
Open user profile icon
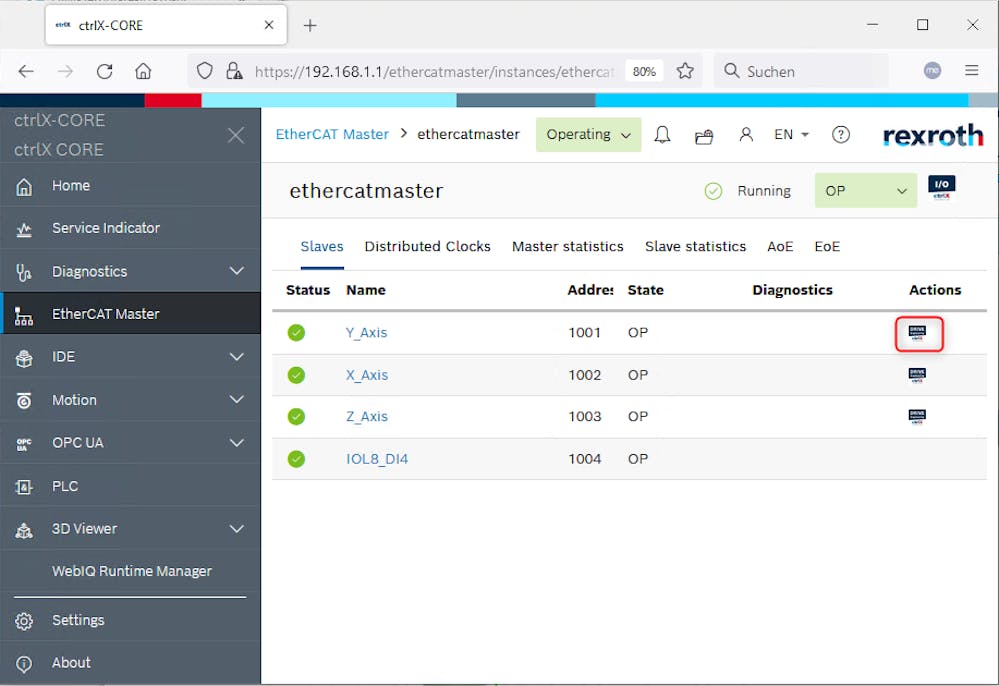tap(746, 134)
